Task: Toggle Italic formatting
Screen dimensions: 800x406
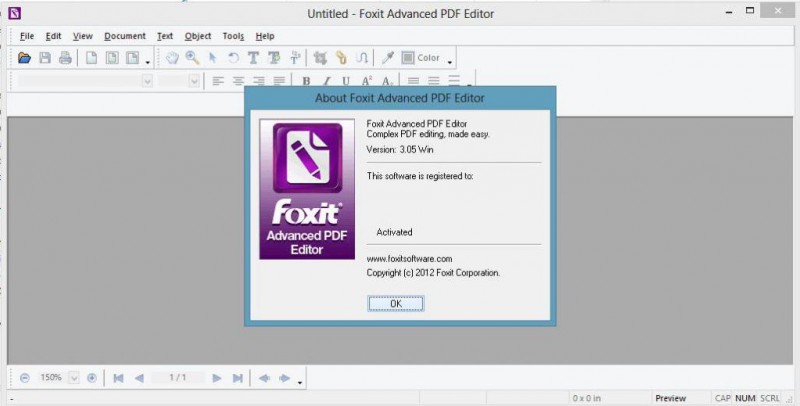Action: point(327,81)
